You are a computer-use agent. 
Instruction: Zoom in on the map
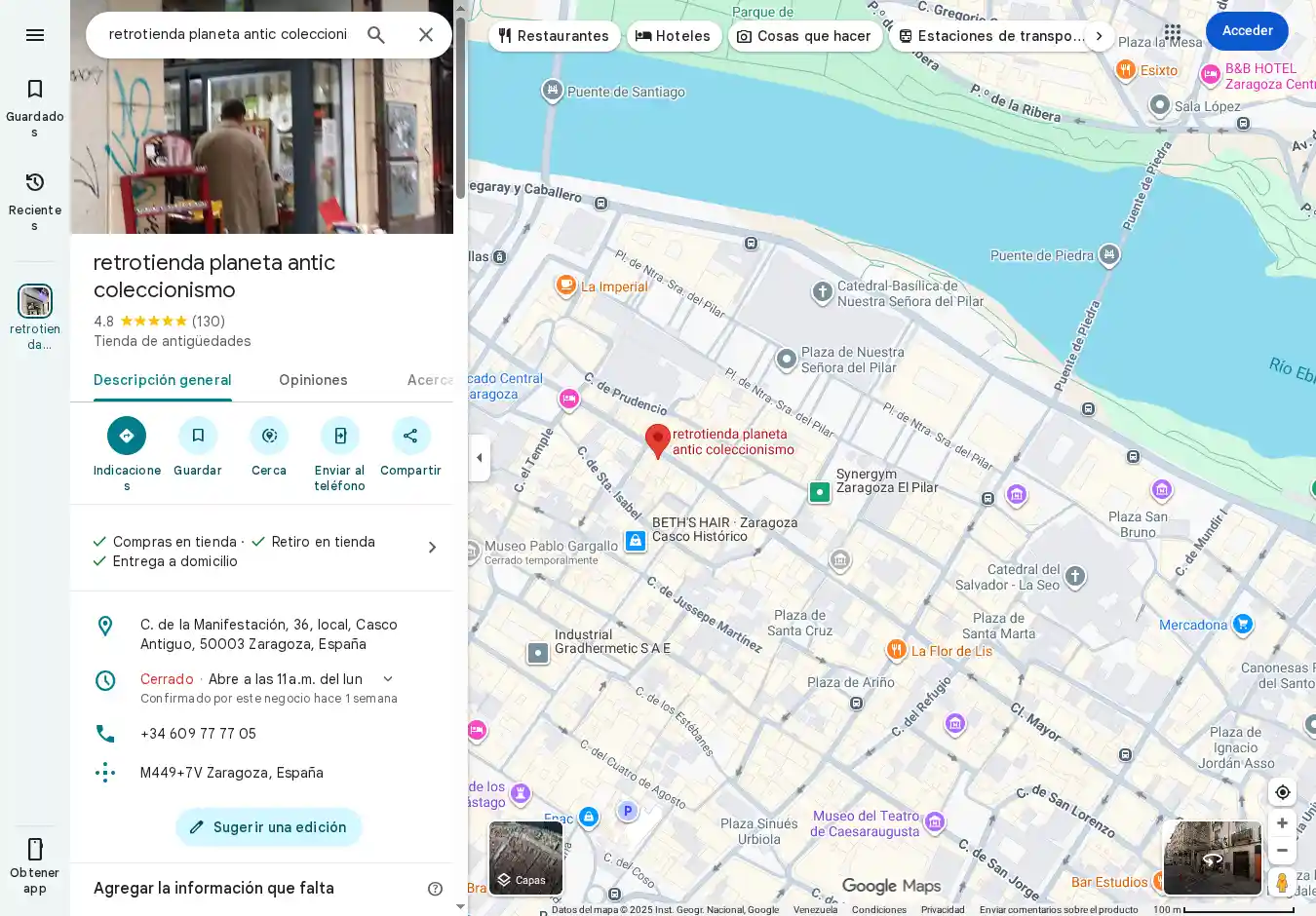tap(1282, 823)
